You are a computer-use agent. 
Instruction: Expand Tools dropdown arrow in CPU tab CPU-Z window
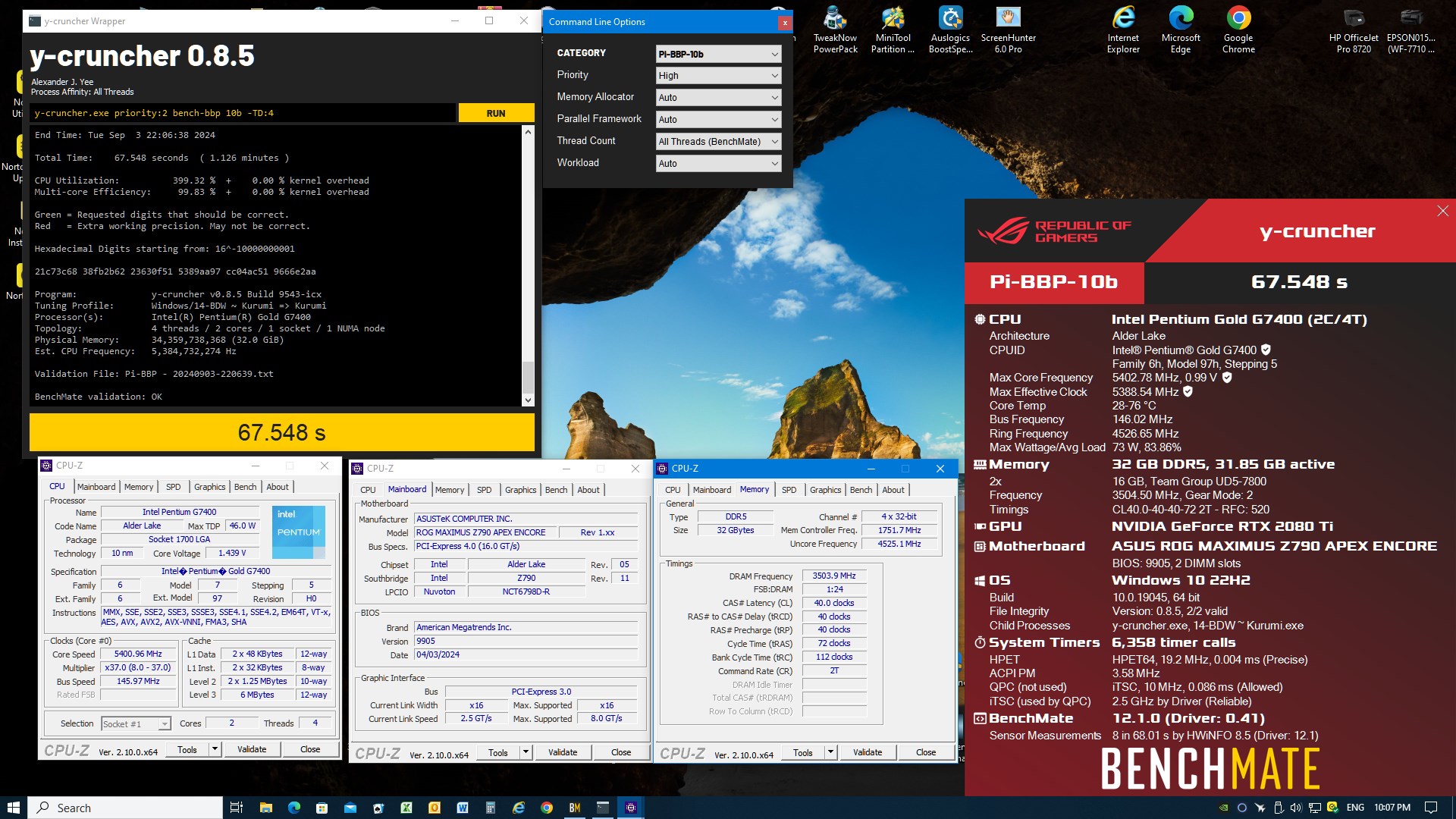click(215, 749)
